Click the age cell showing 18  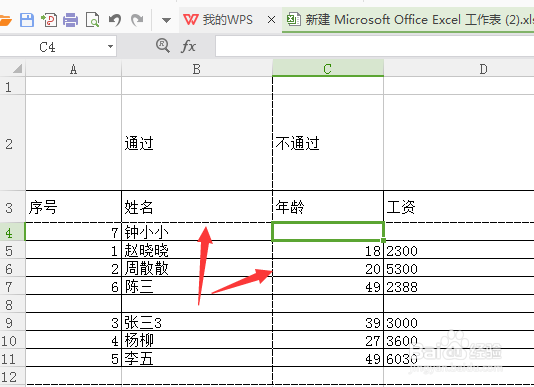[x=328, y=250]
